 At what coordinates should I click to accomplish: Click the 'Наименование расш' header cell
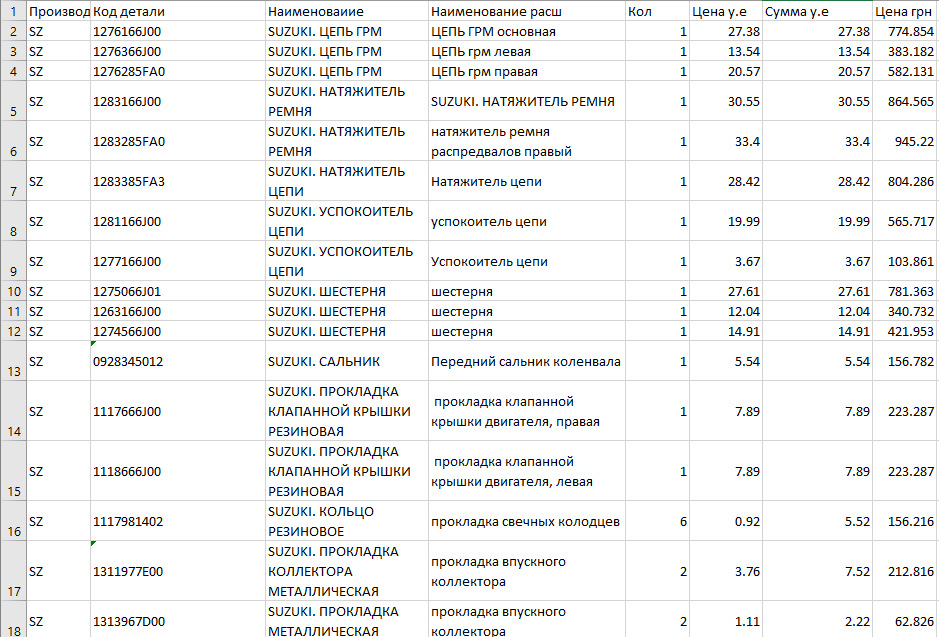527,11
